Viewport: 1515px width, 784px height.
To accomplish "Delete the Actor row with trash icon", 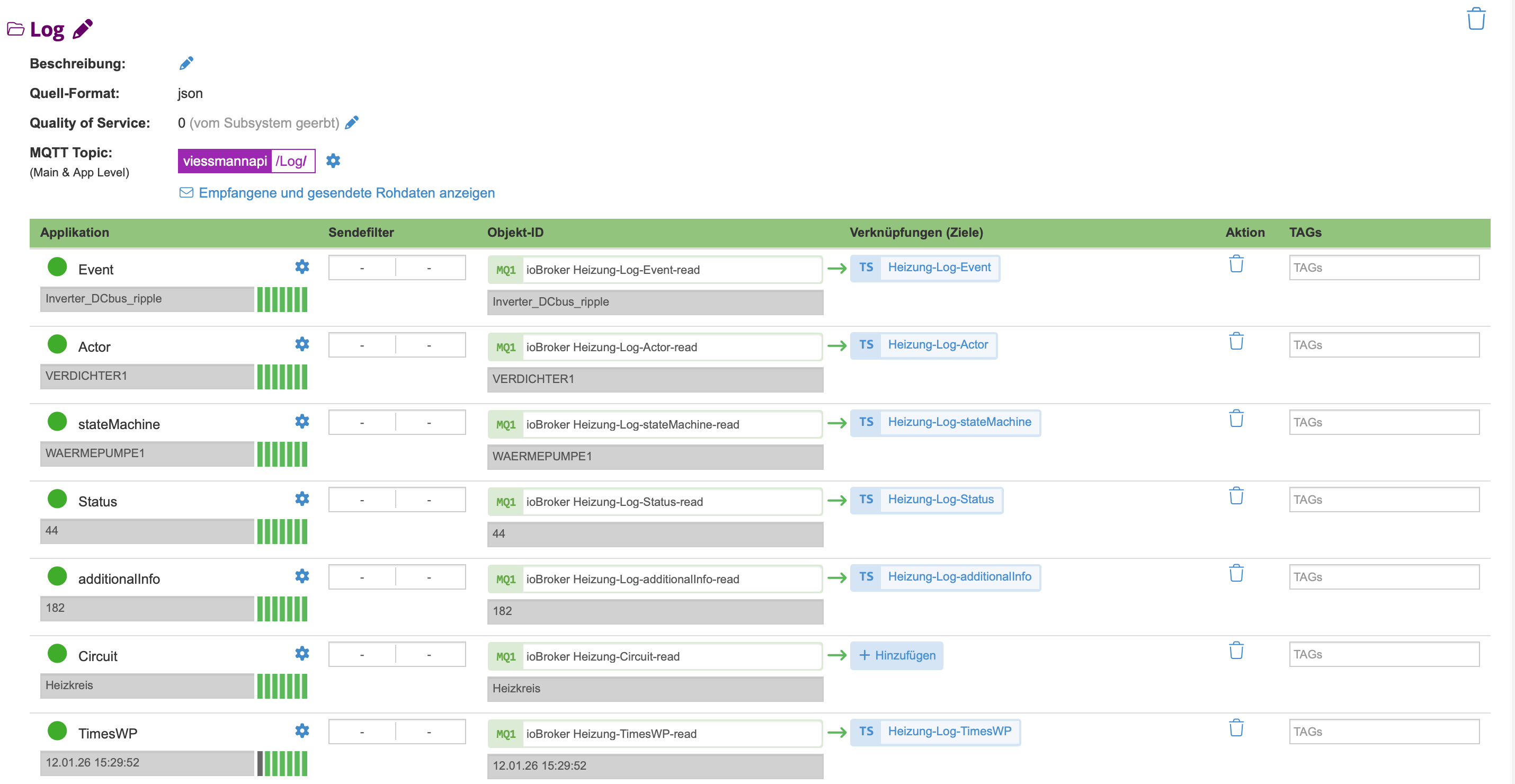I will (1236, 341).
